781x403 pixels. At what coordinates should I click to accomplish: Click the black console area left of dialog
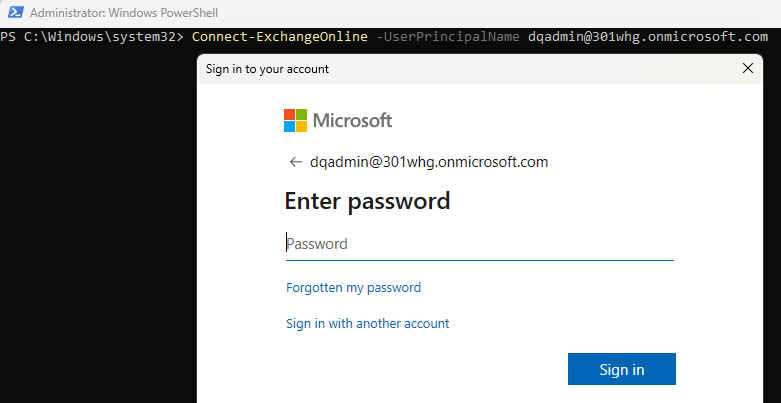tap(98, 224)
